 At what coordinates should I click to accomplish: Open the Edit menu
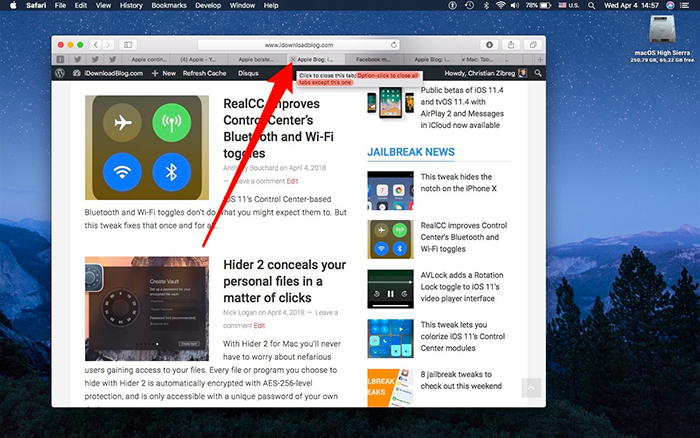81,5
